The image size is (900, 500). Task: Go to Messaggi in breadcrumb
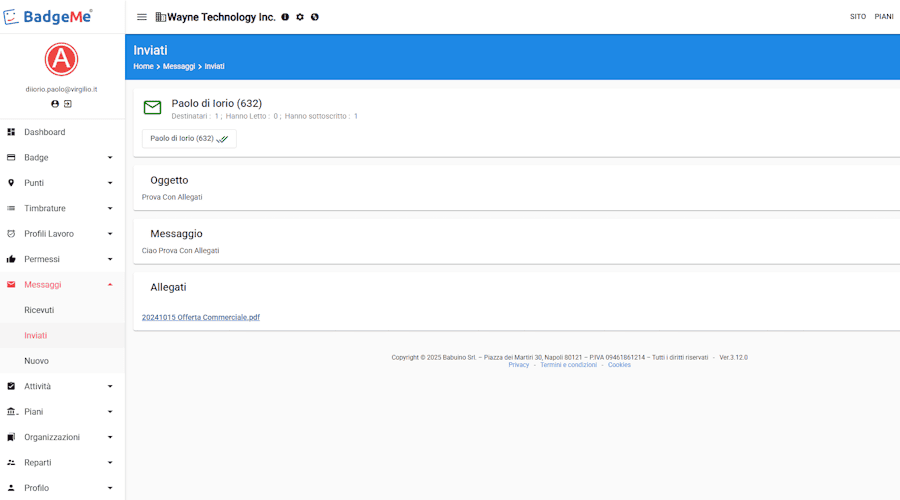(179, 67)
